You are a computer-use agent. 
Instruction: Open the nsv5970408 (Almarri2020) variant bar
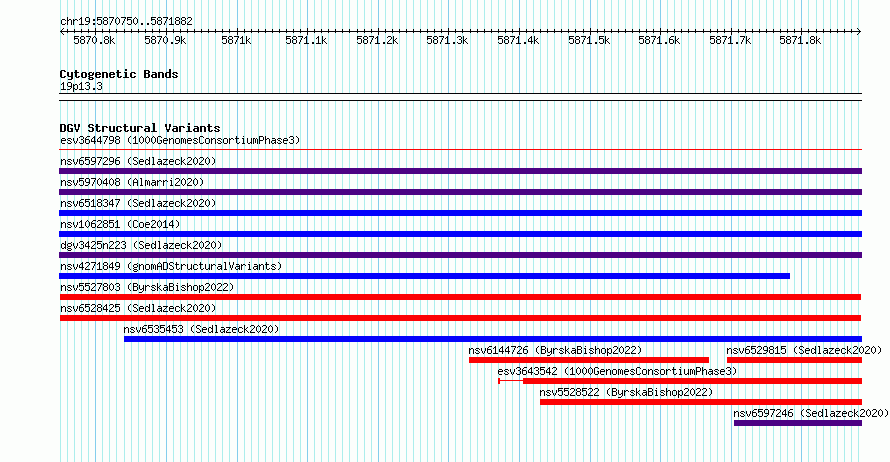coord(460,192)
